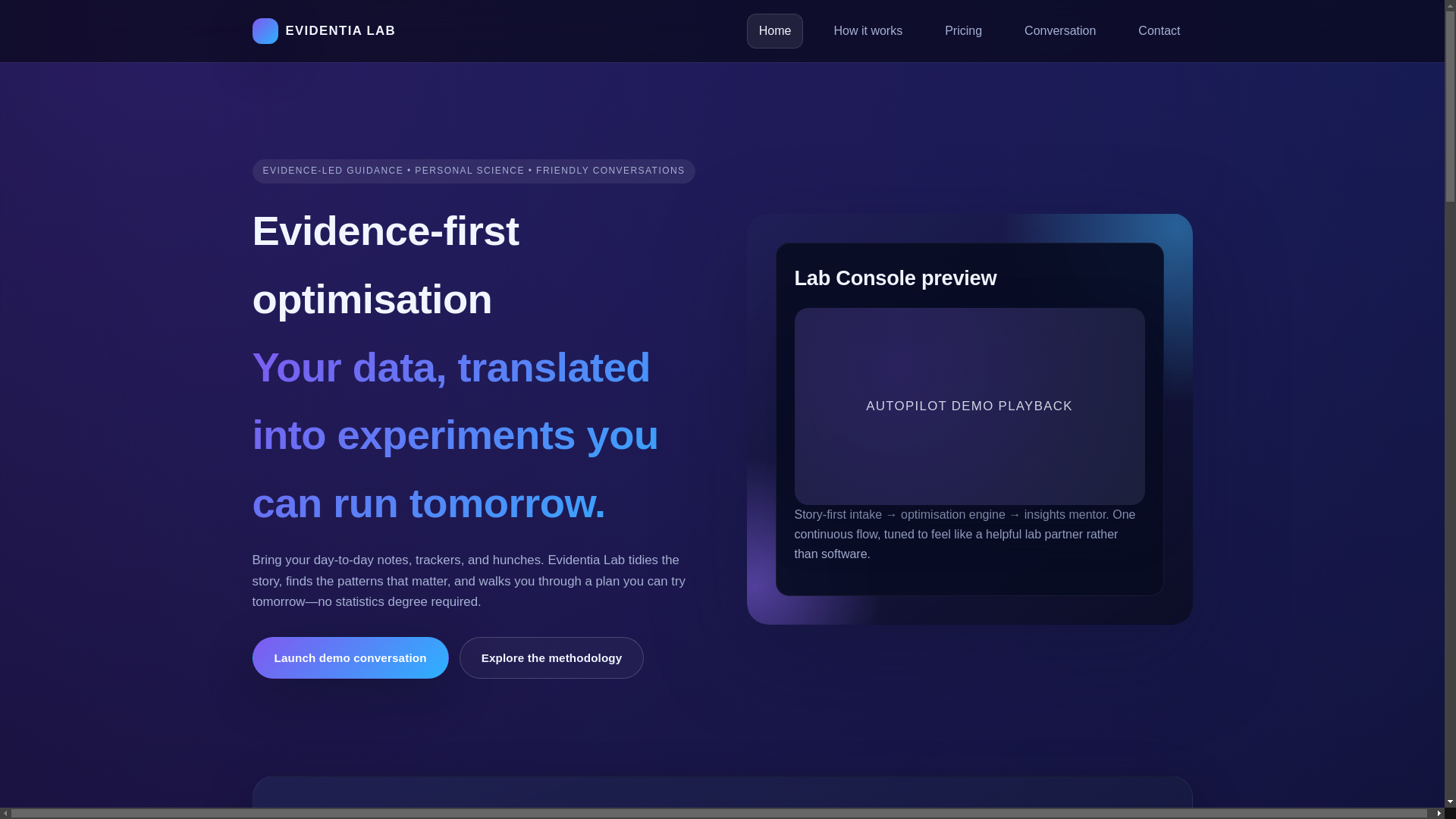Click the Evidentia Lab gradient logo icon
This screenshot has width=1456, height=819.
tap(265, 31)
